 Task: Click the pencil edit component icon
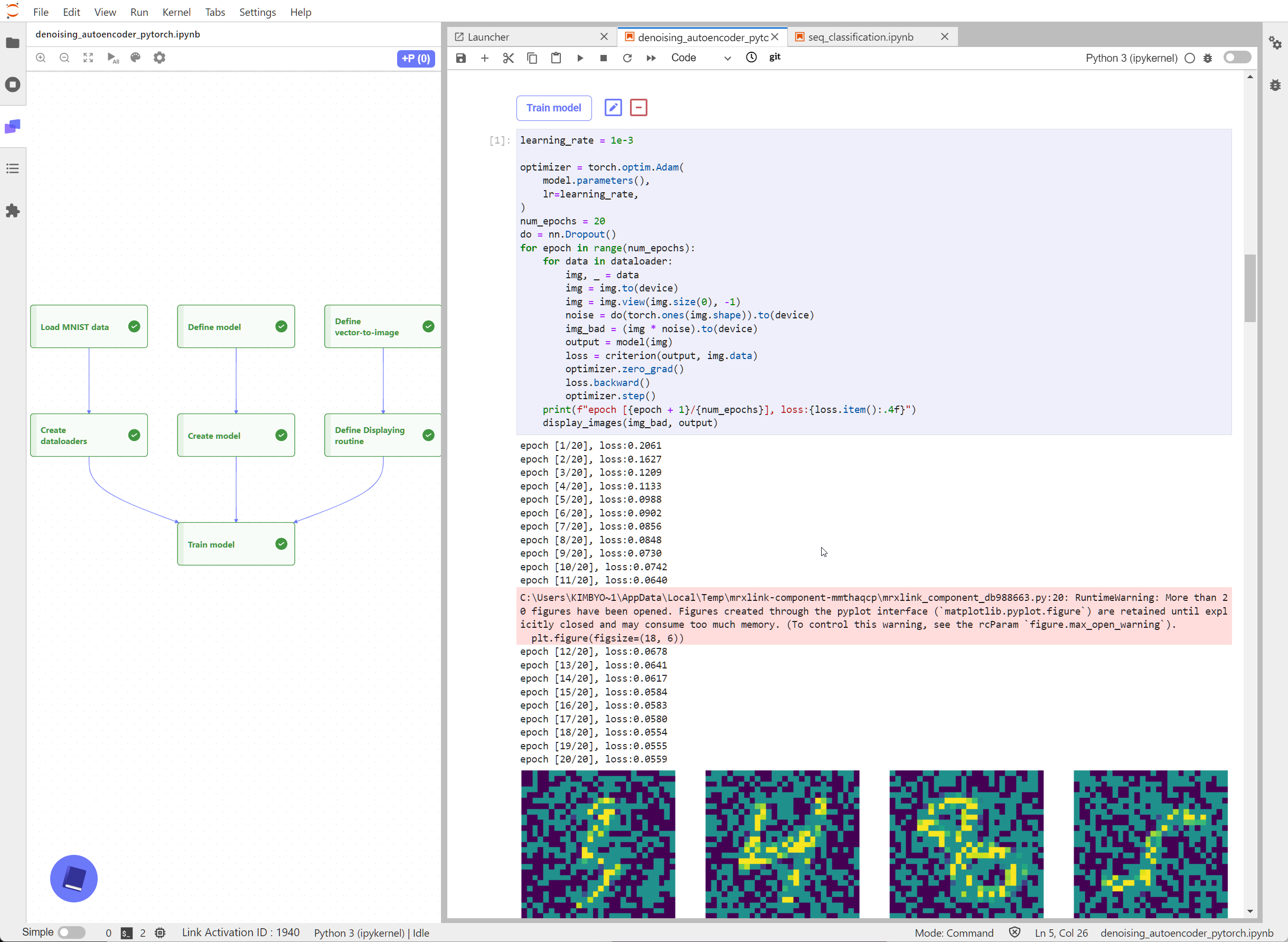click(613, 108)
